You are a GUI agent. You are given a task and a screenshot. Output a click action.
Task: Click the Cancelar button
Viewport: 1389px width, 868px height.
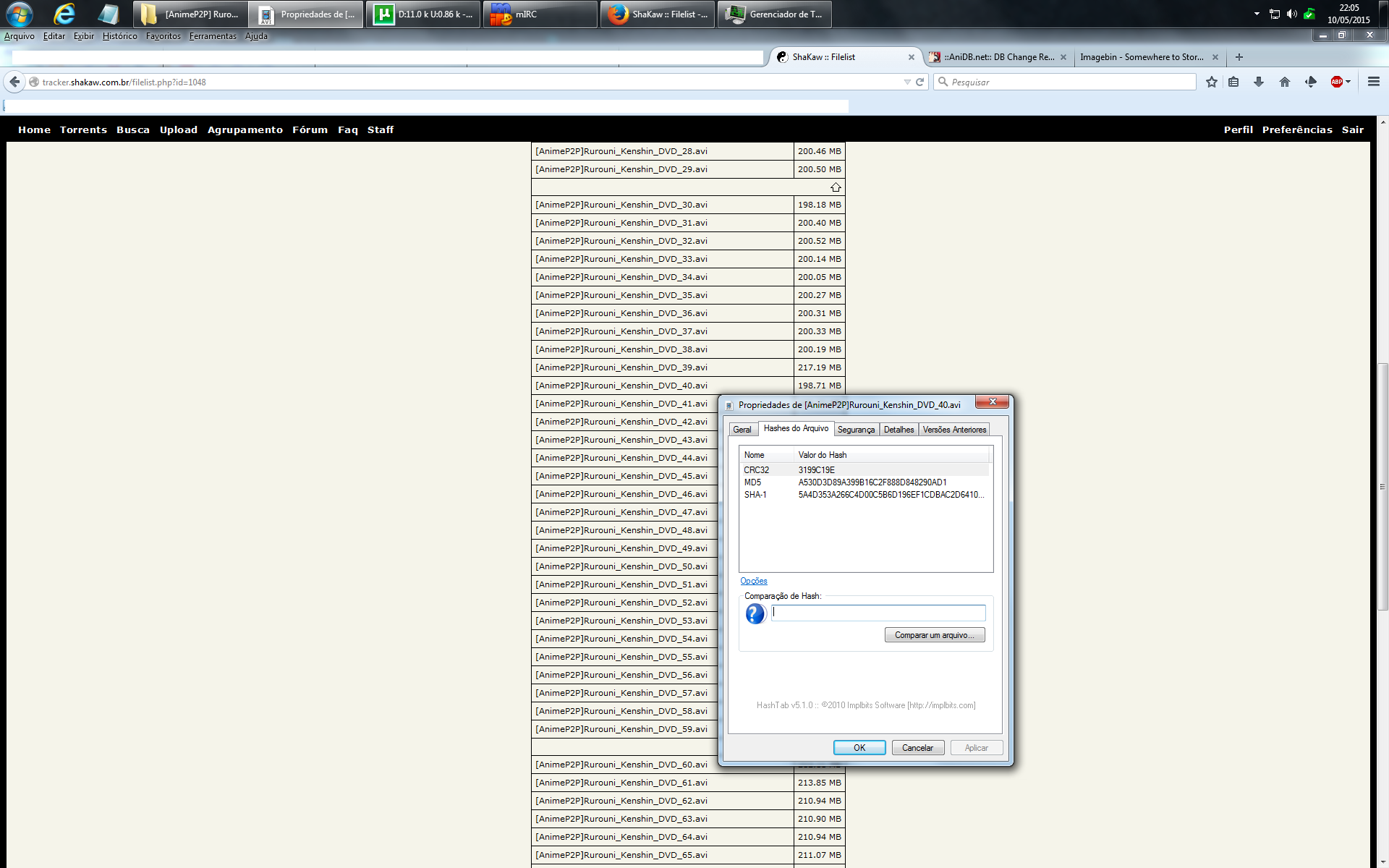(917, 748)
